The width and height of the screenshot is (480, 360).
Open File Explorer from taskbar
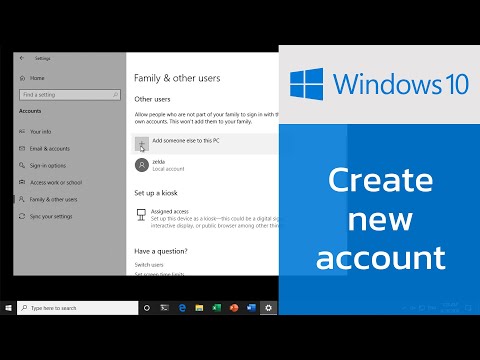click(x=199, y=308)
